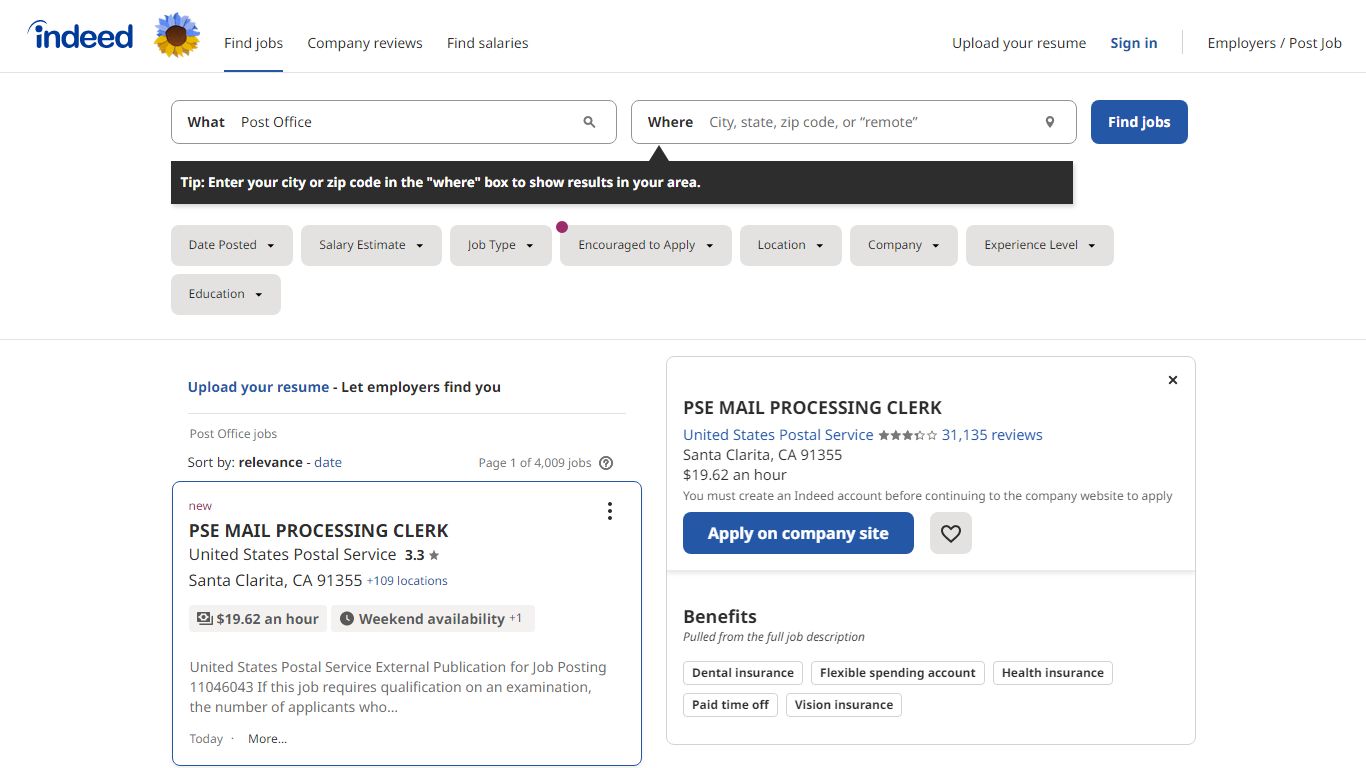This screenshot has height=768, width=1366.
Task: Click the star rating in job details
Action: (908, 435)
